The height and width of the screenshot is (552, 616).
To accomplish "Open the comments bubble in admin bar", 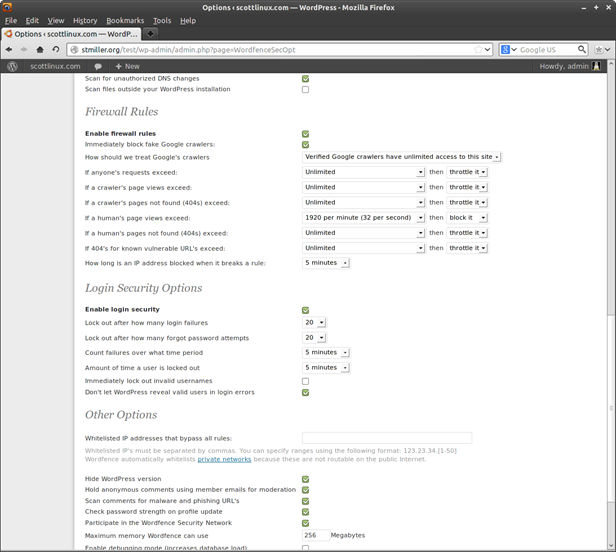I will (100, 66).
